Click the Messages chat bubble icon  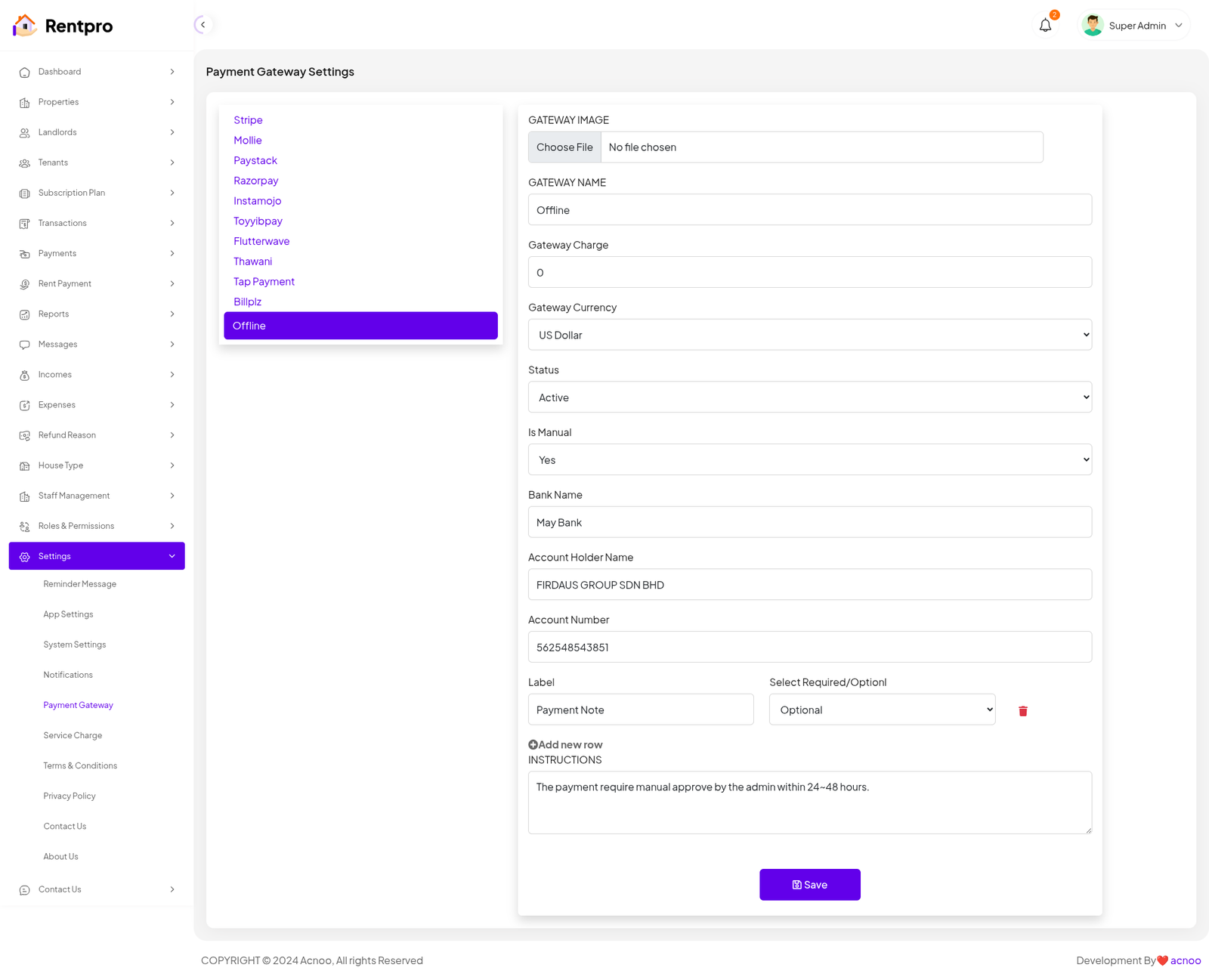point(24,345)
